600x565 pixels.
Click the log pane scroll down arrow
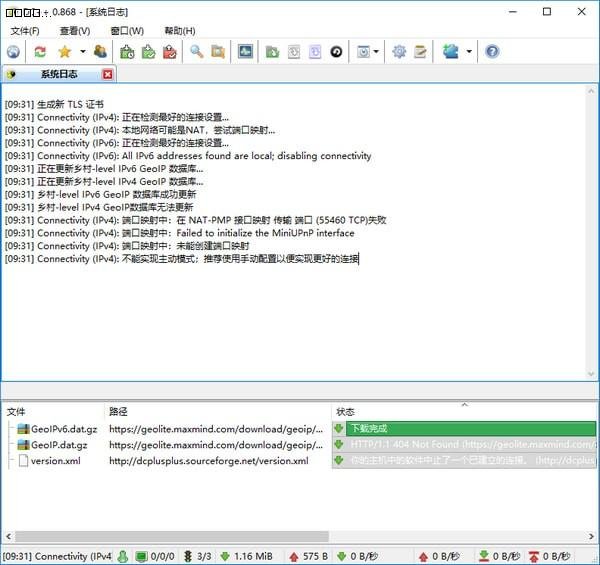click(591, 374)
